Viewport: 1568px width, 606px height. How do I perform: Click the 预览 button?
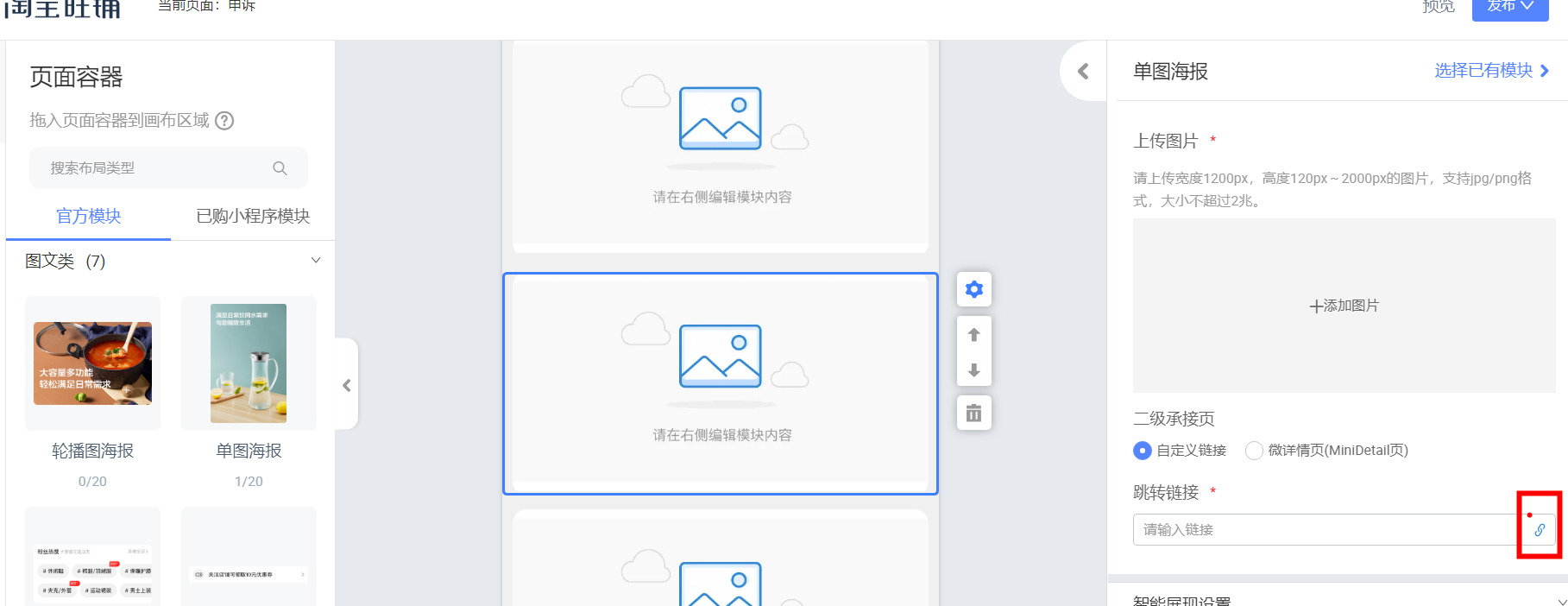[1438, 7]
